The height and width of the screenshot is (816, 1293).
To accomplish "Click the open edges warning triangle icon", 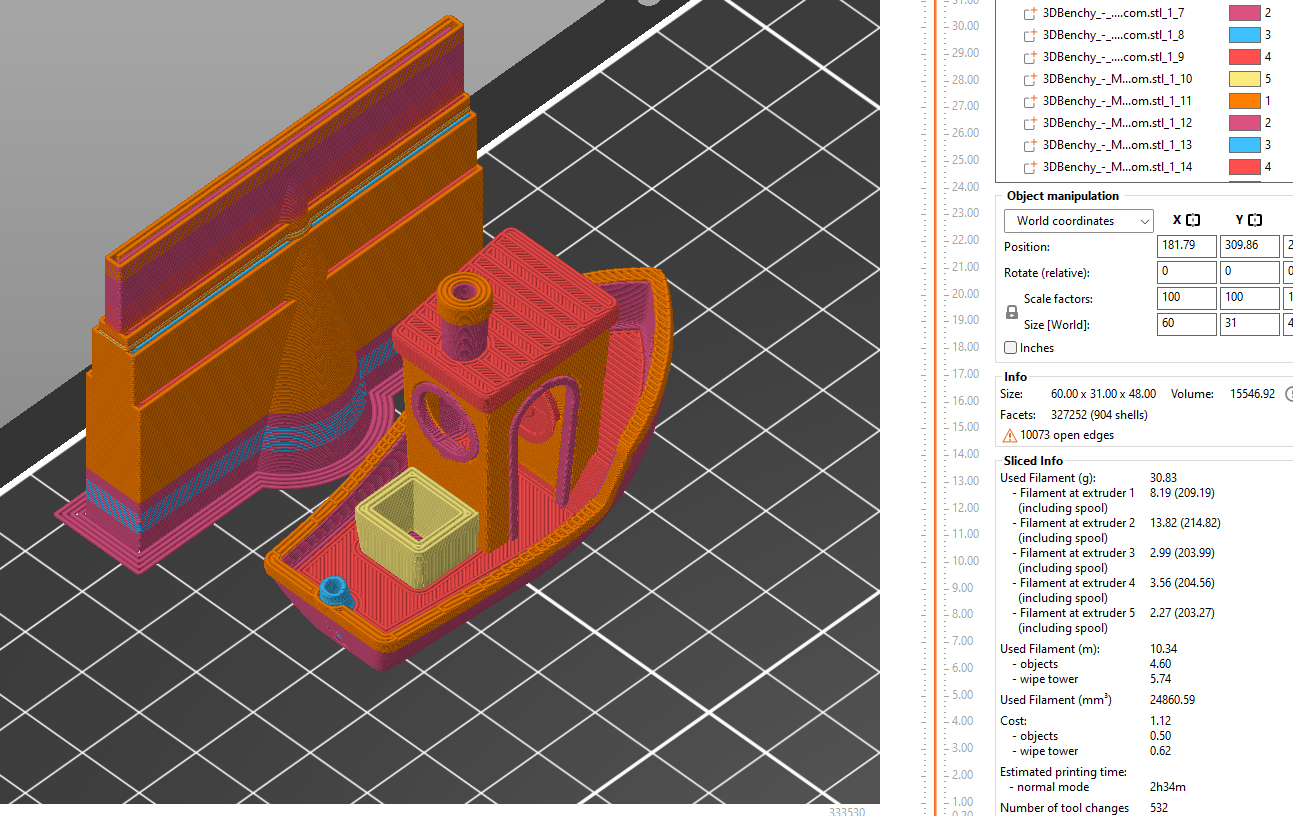I will [1010, 436].
